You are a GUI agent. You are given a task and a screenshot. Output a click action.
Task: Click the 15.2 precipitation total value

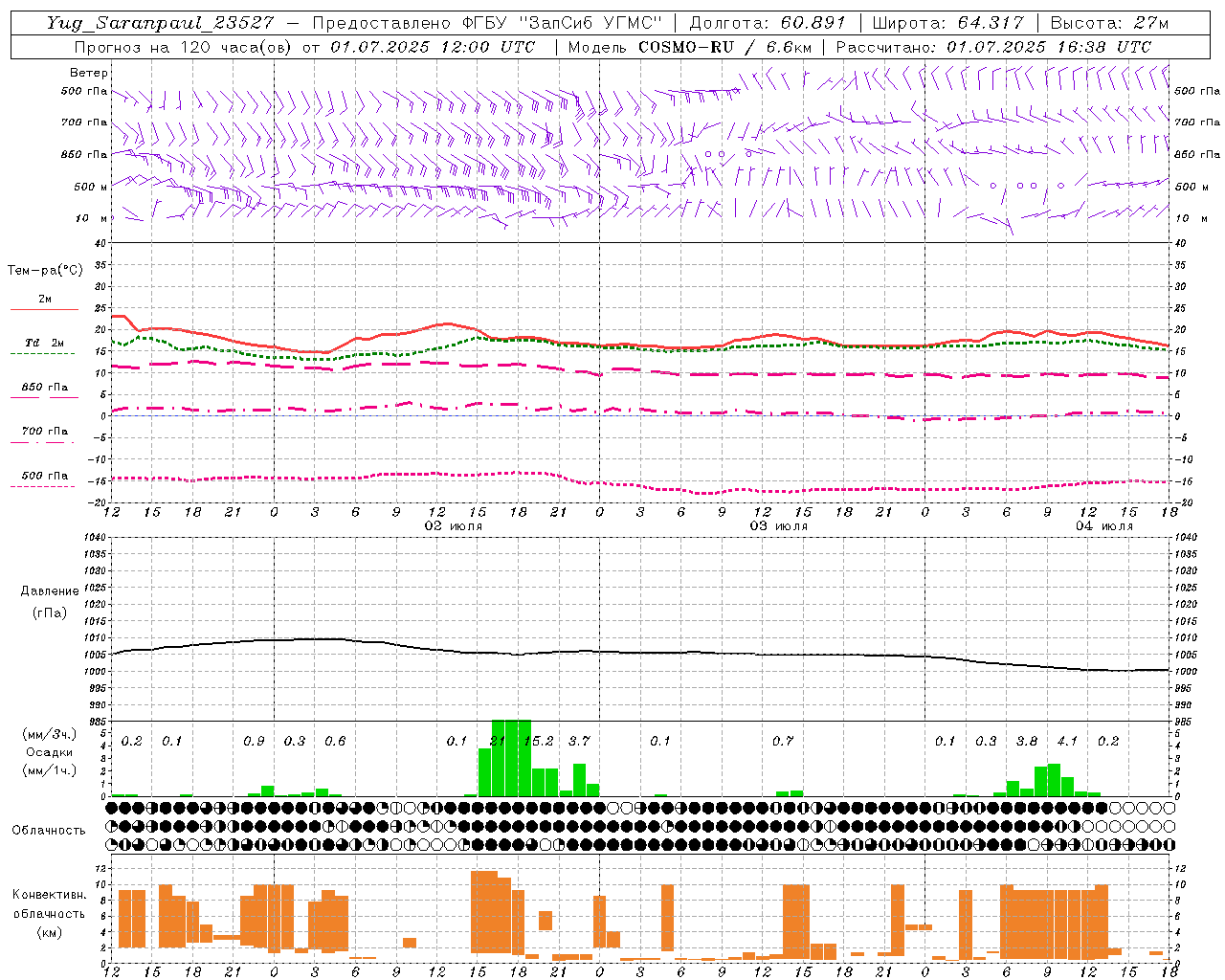[x=539, y=741]
